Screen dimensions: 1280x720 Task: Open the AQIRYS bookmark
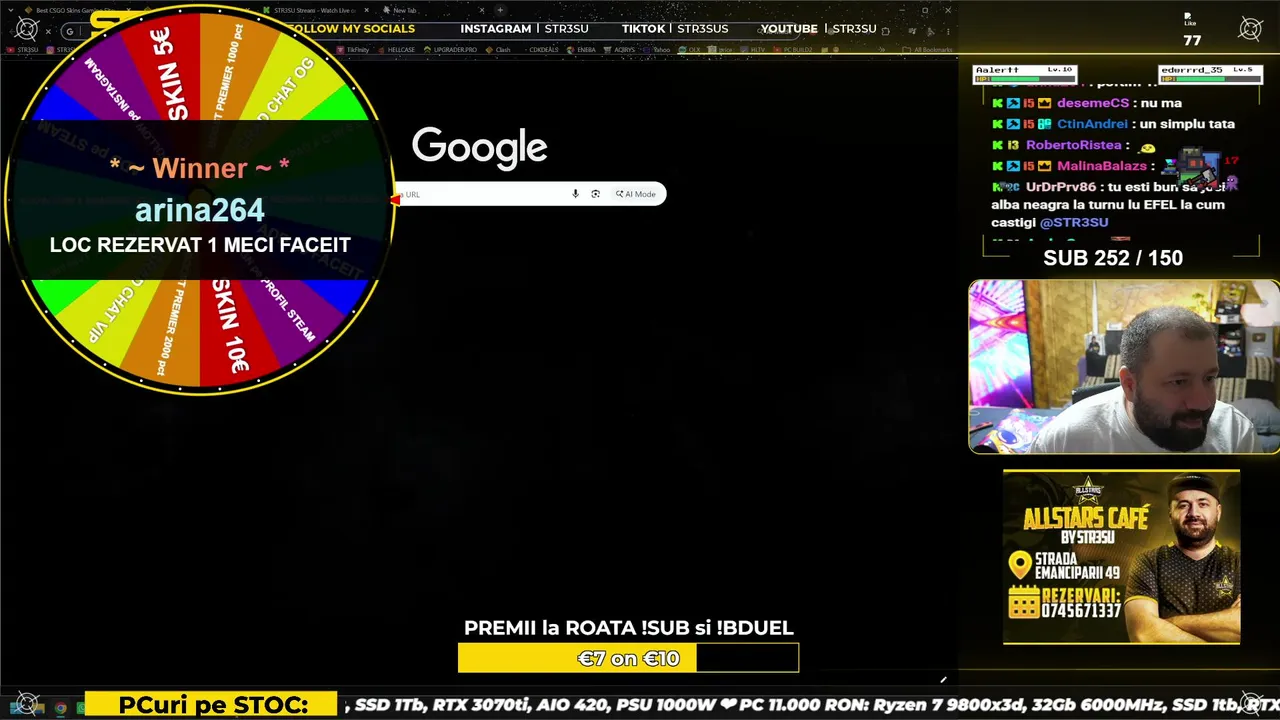point(620,49)
